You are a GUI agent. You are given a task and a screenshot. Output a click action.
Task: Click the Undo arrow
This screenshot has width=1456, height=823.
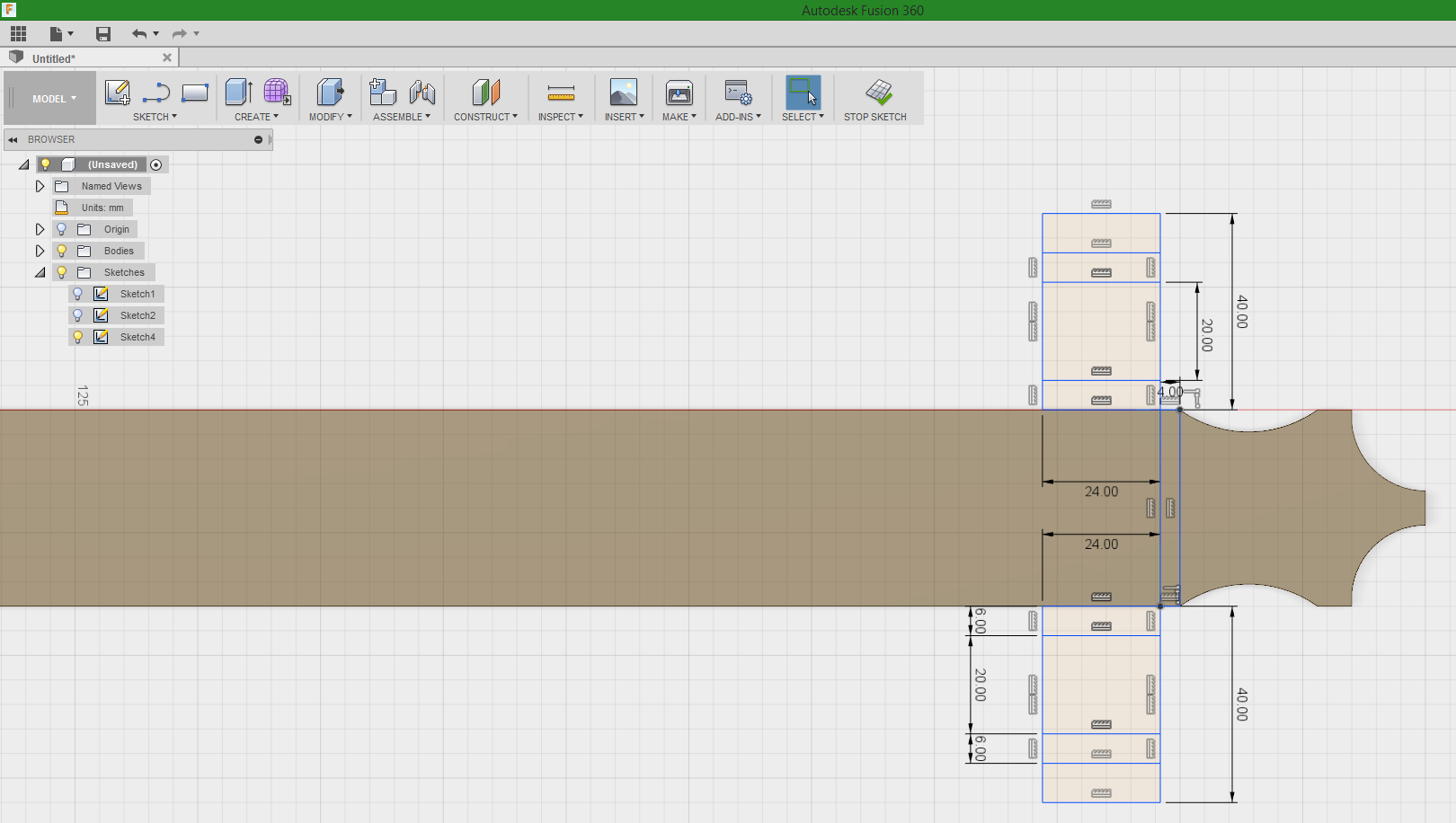139,34
